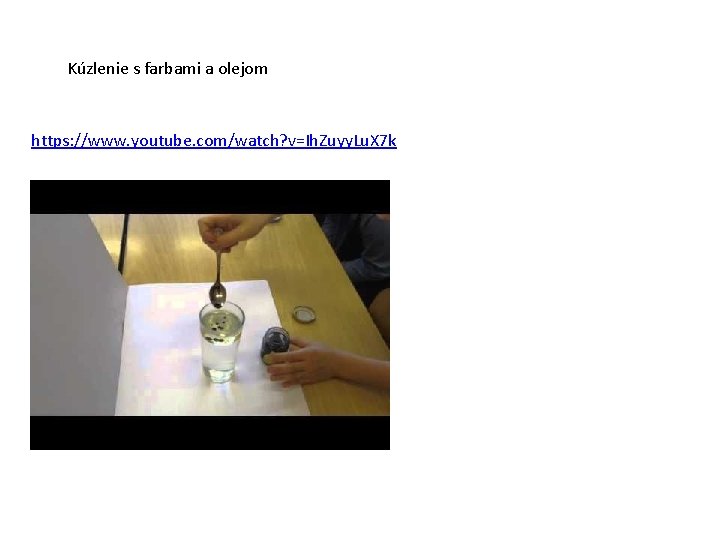Click the dark jar beside the hand
This screenshot has width=720, height=540.
[275, 343]
